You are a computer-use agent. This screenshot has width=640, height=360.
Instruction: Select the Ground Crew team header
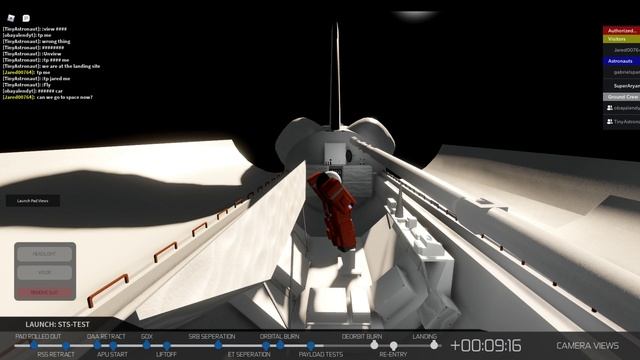click(x=622, y=97)
